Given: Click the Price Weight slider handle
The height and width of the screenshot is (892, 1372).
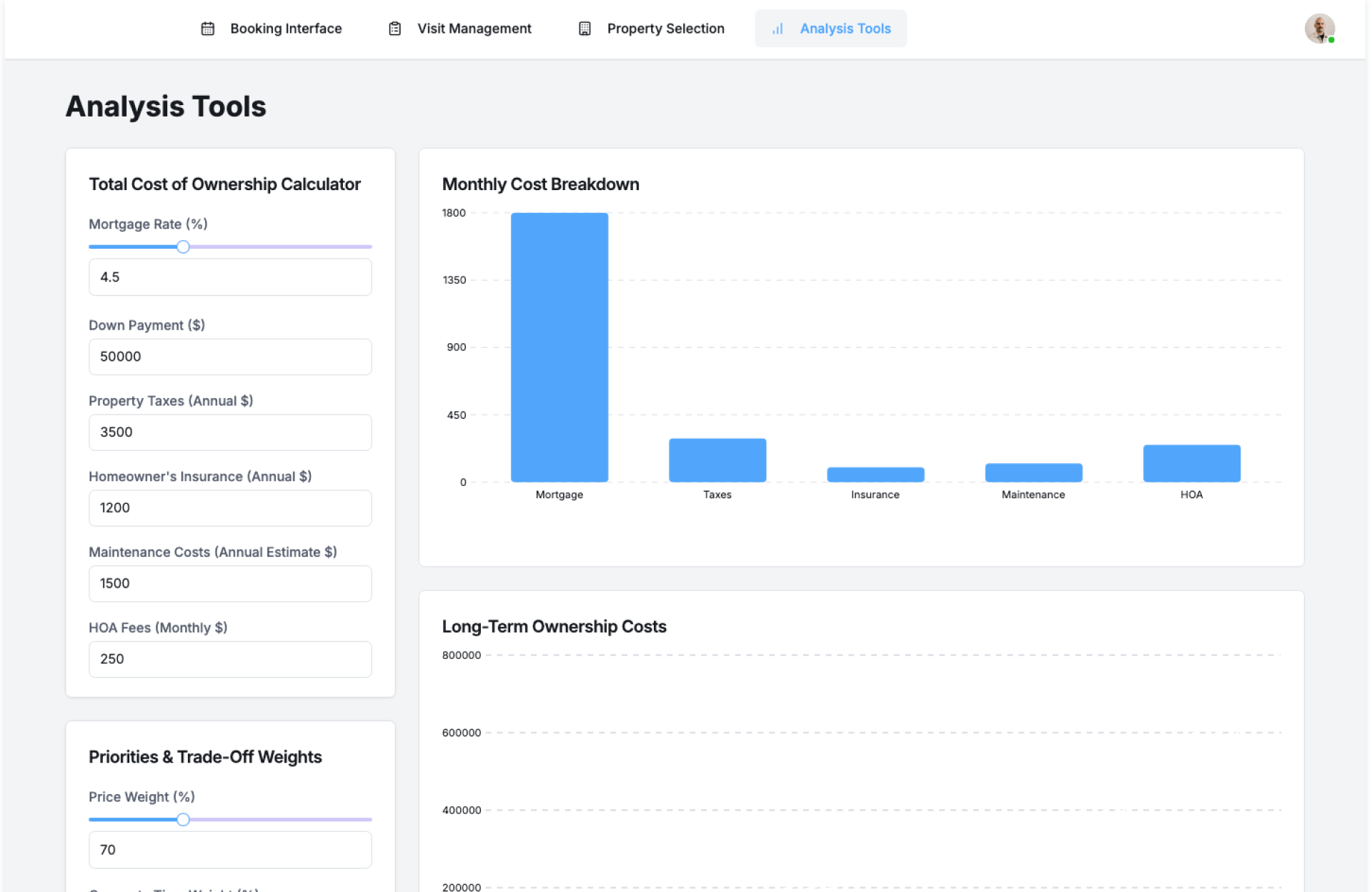Looking at the screenshot, I should (x=183, y=819).
